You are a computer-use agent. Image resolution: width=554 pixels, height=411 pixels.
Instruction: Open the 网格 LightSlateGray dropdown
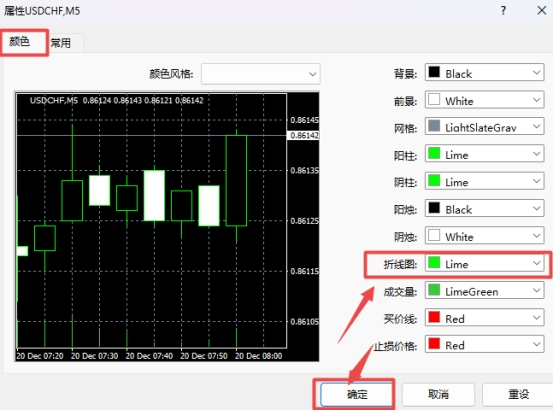point(484,127)
